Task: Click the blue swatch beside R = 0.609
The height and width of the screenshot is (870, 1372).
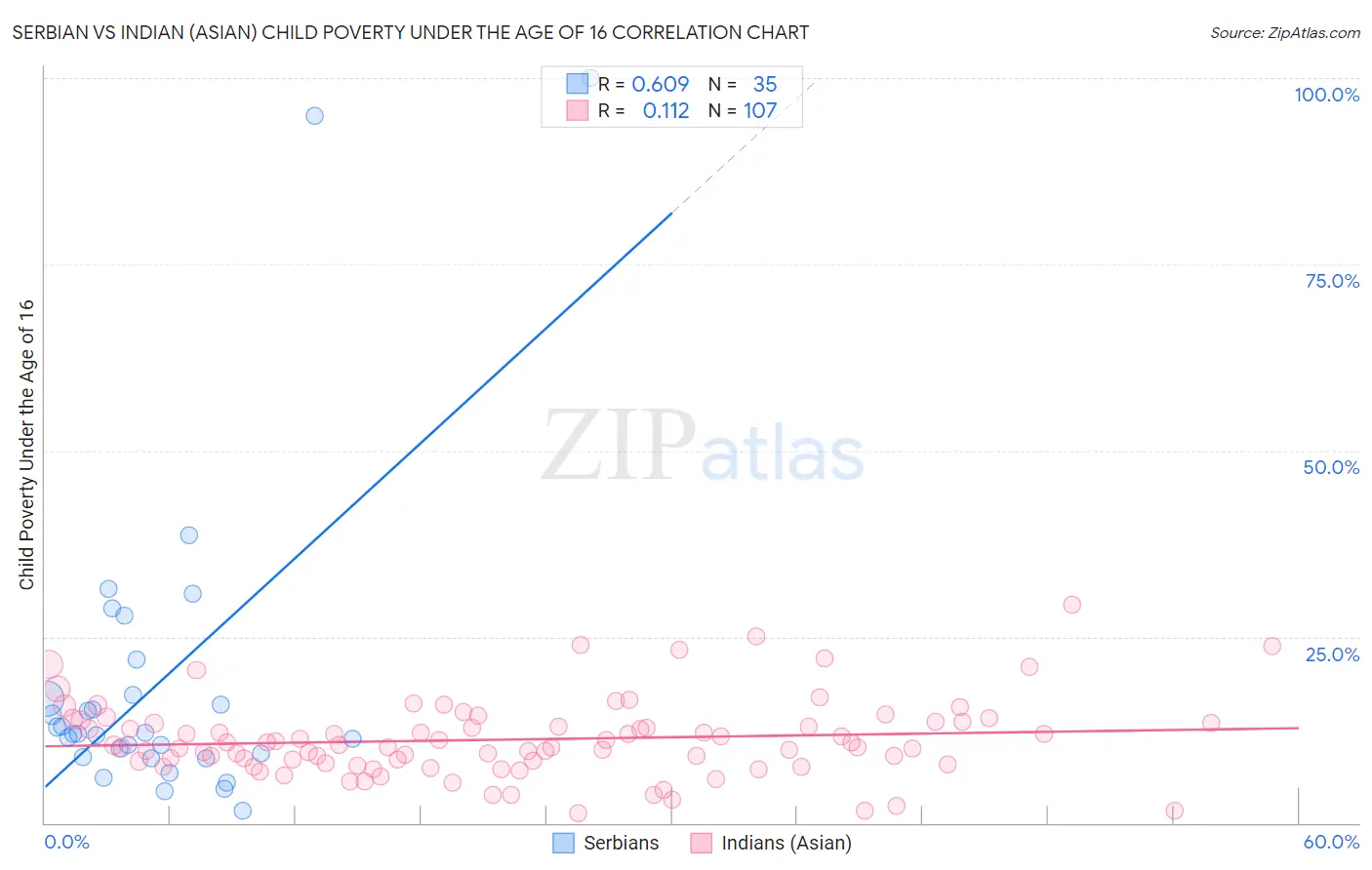Action: click(578, 84)
